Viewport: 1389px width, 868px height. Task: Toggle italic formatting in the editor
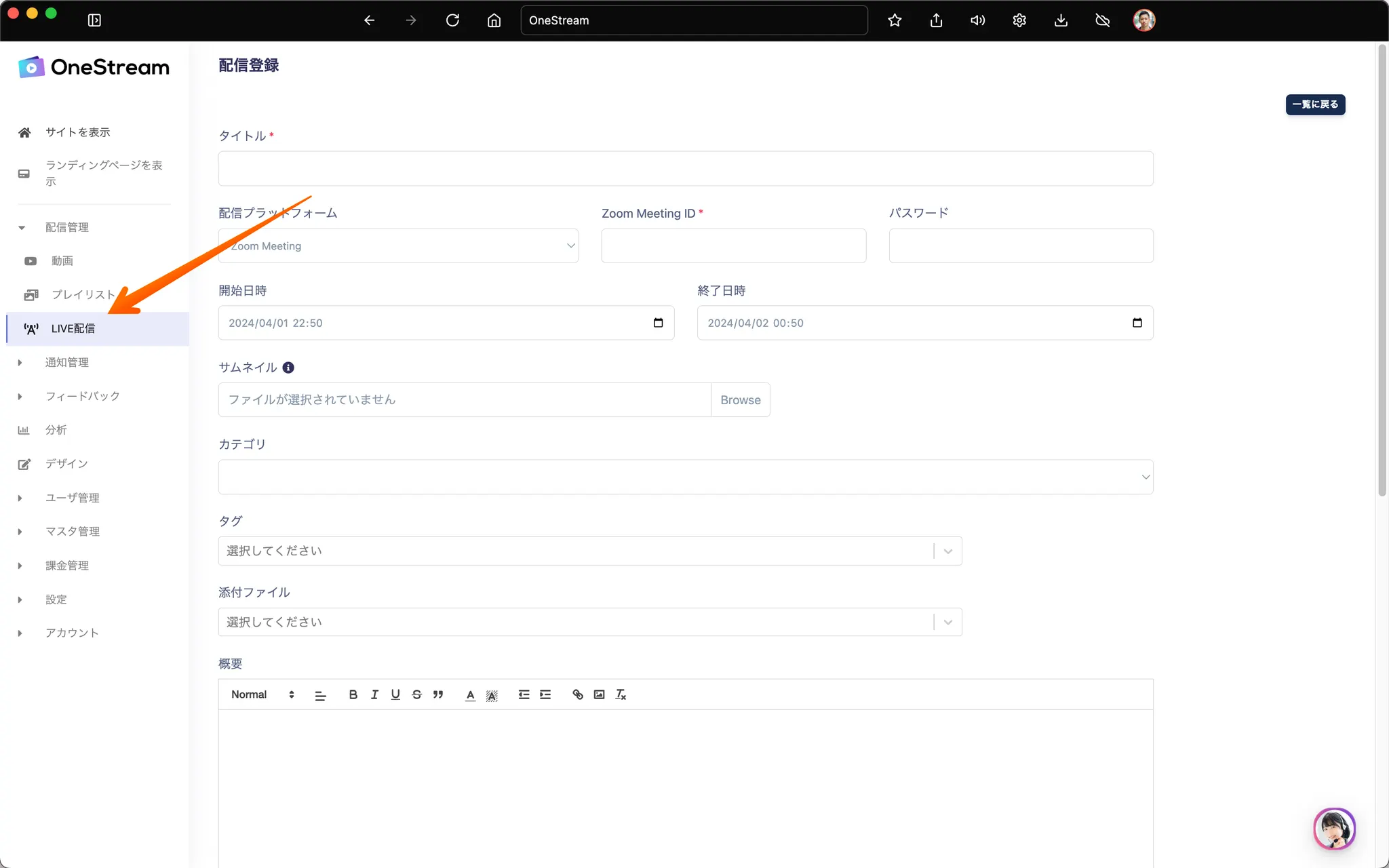(374, 694)
